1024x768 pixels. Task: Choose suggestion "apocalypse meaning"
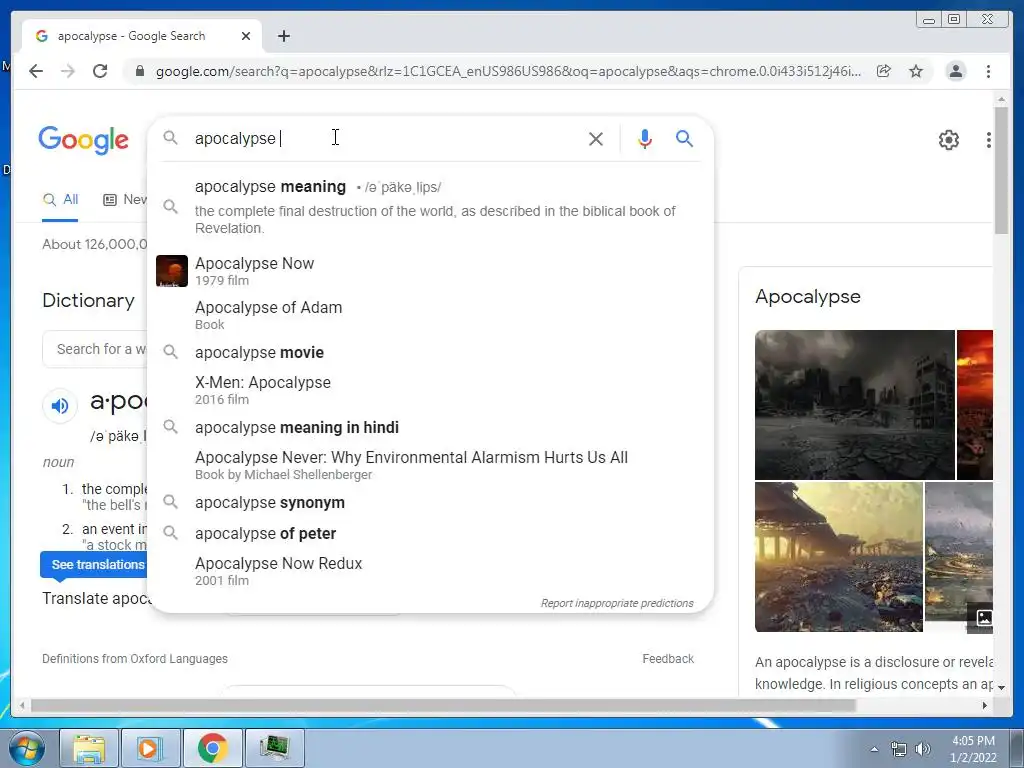pyautogui.click(x=431, y=206)
